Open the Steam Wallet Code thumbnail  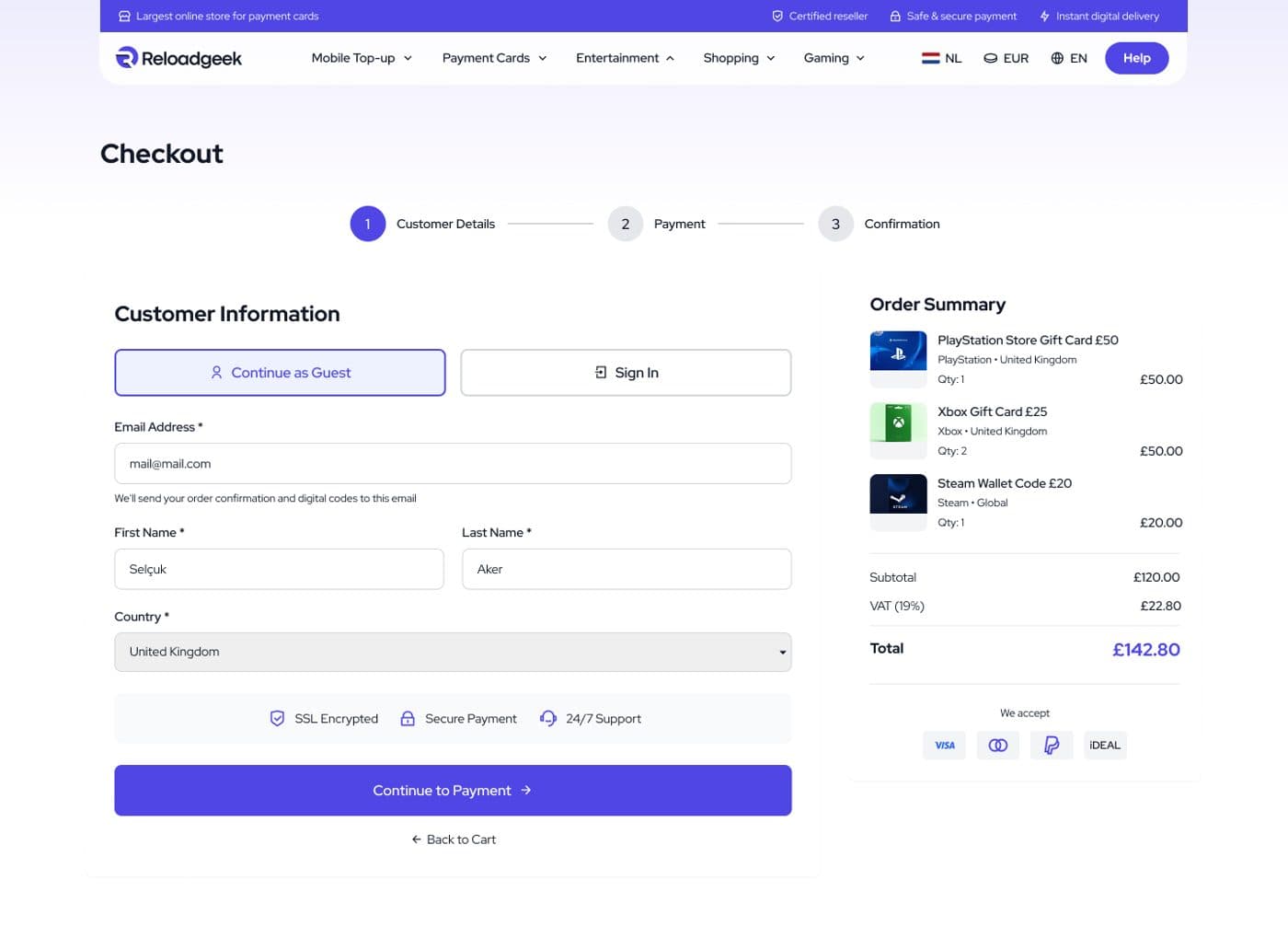pyautogui.click(x=898, y=503)
